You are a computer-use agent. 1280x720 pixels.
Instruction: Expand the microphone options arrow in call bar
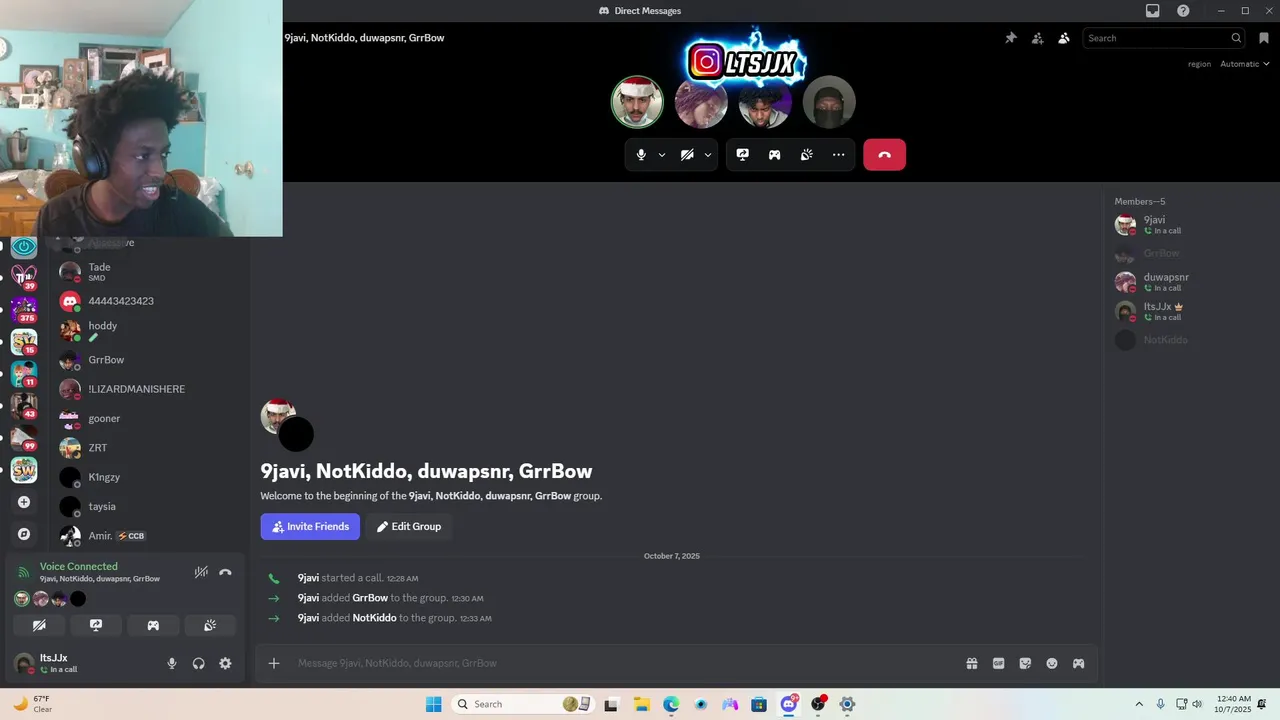coord(661,155)
